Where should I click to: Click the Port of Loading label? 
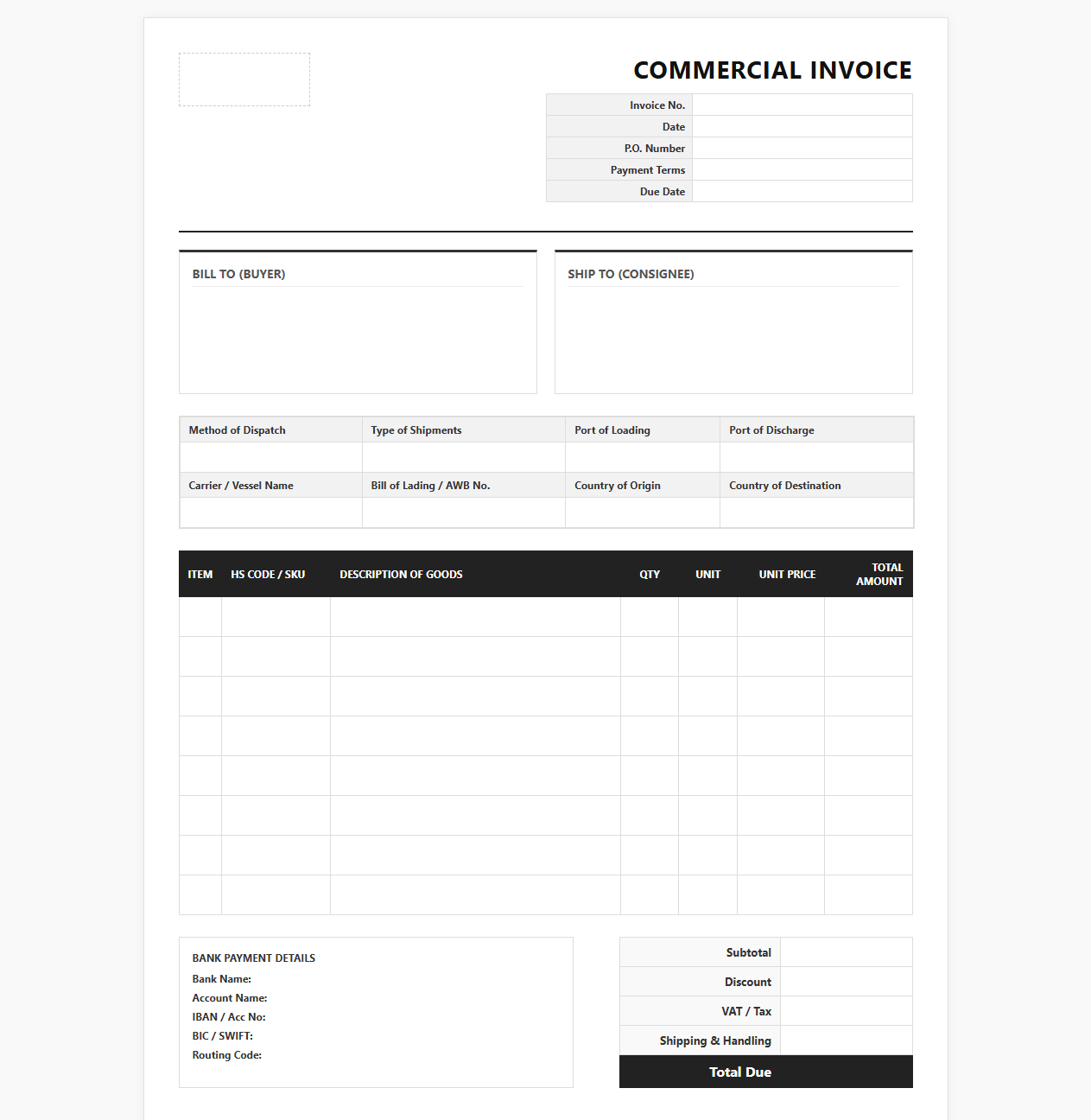tap(612, 430)
